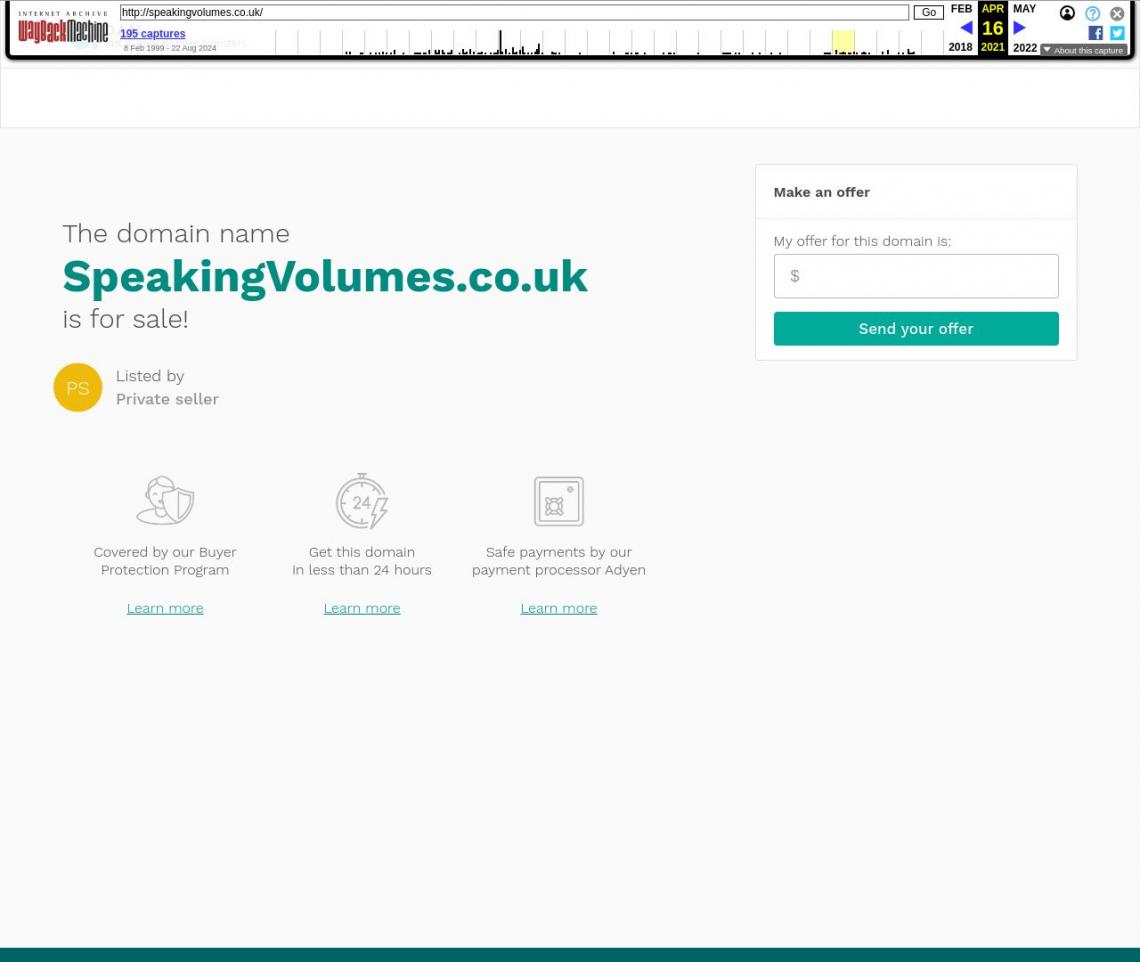Go to previous capture with left arrow
The image size is (1140, 962).
click(965, 28)
